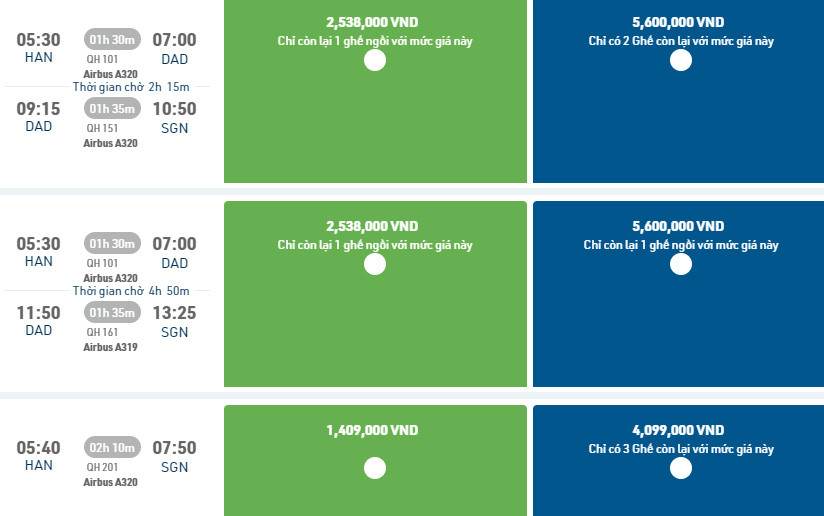
Task: Choose 5,600,000 VND radio for QH 161 itinerary
Action: [x=681, y=264]
